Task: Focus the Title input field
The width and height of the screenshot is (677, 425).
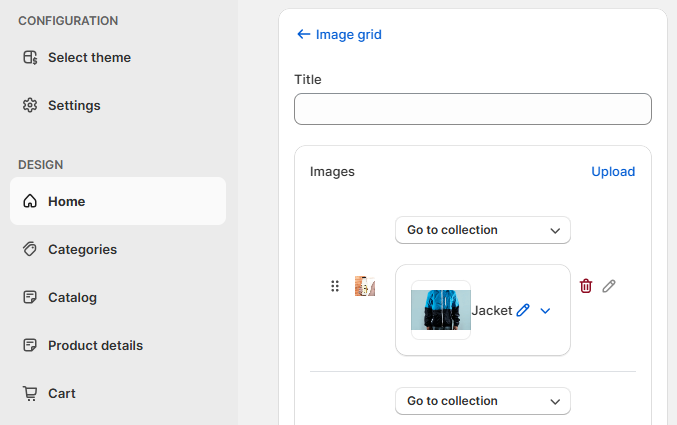Action: [x=473, y=109]
